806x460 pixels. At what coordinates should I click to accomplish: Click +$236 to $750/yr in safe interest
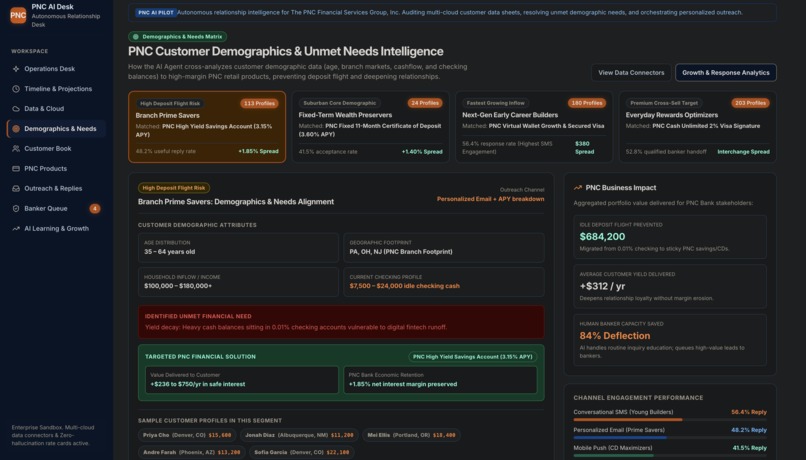(x=197, y=384)
